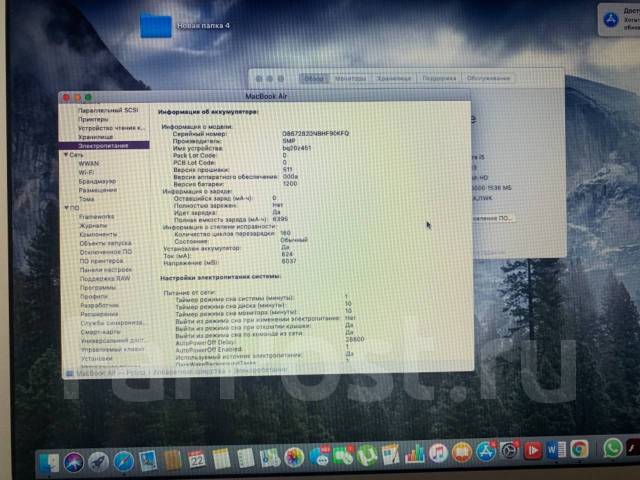Image resolution: width=640 pixels, height=480 pixels.
Task: Select Хранилище in System Information sidebar
Action: 95,137
